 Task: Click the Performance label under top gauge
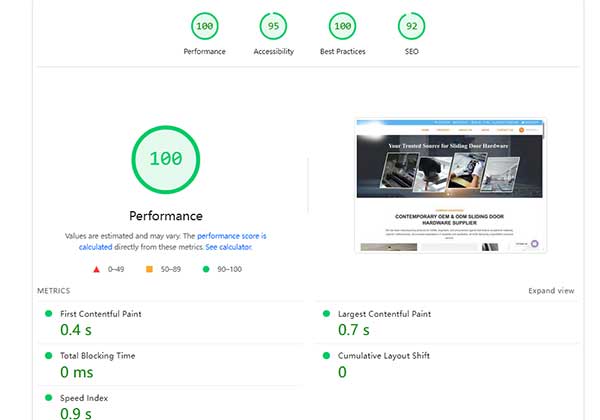click(x=204, y=52)
